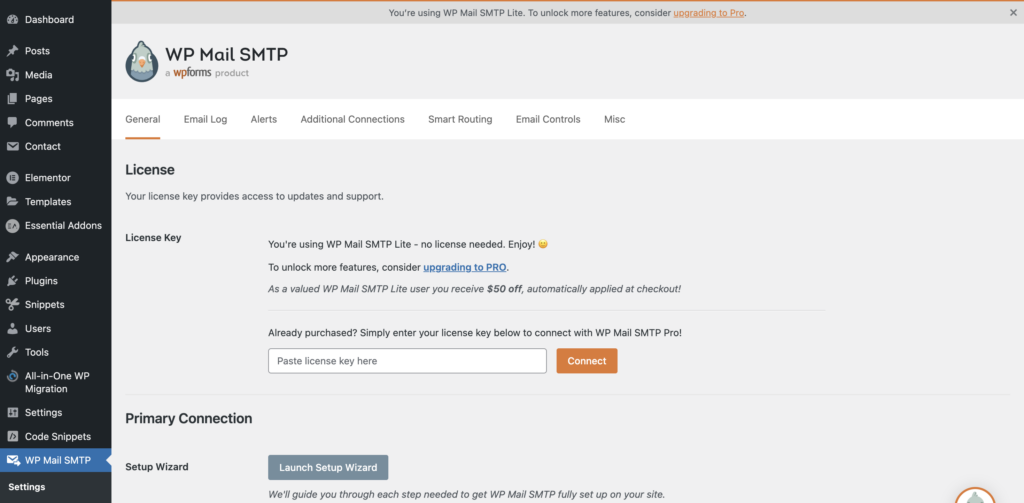
Task: Switch to the General tab
Action: 143,120
